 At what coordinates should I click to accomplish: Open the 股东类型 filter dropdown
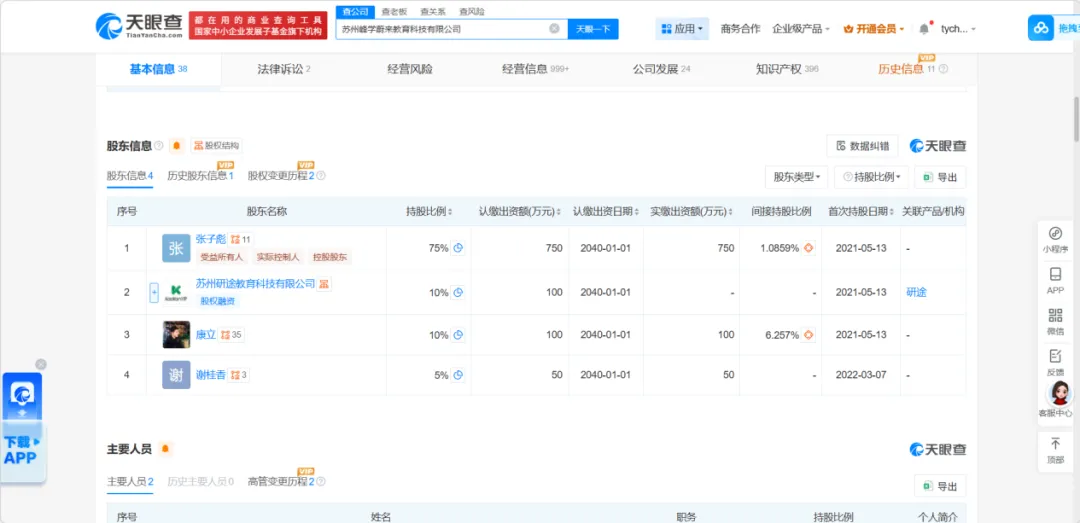point(796,177)
